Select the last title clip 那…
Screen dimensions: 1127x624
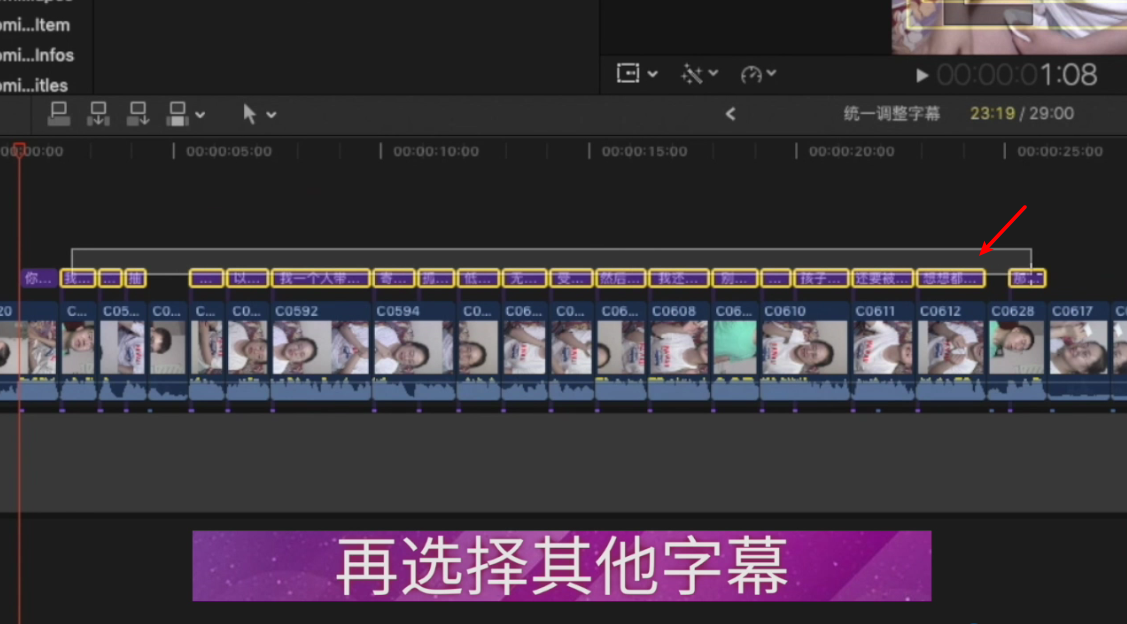(1027, 278)
